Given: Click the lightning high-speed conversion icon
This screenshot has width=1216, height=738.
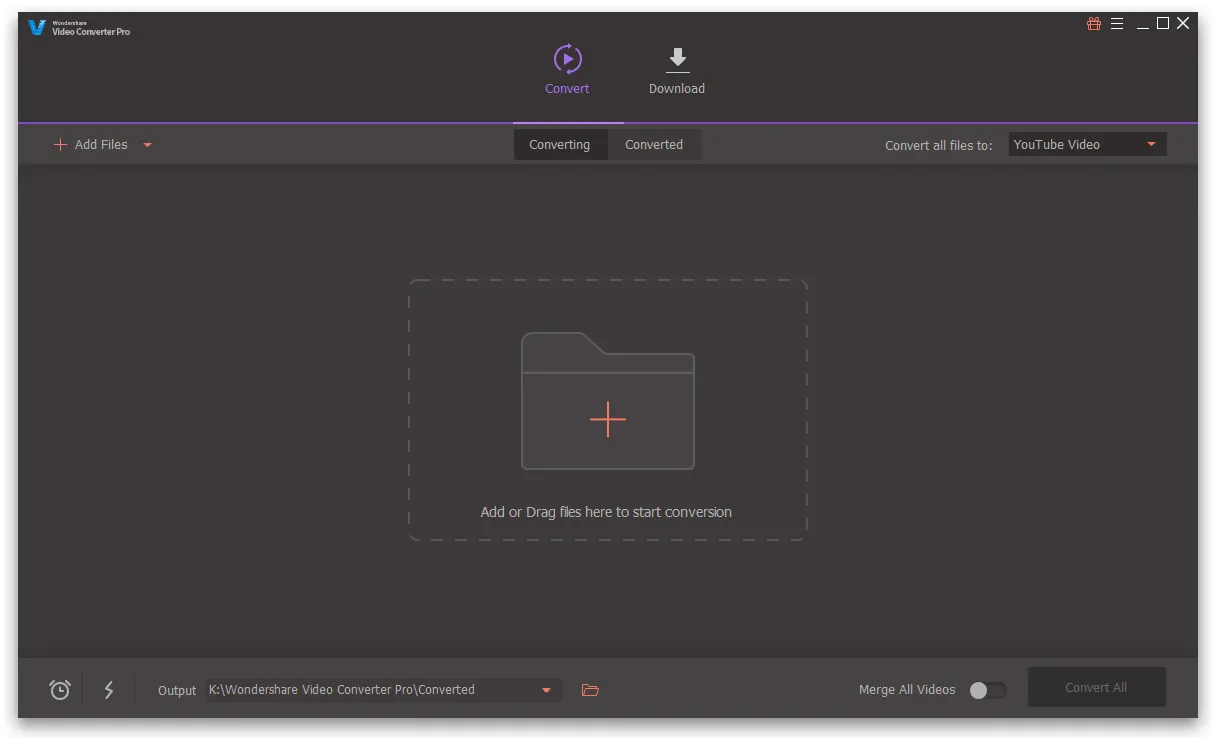Looking at the screenshot, I should tap(109, 690).
